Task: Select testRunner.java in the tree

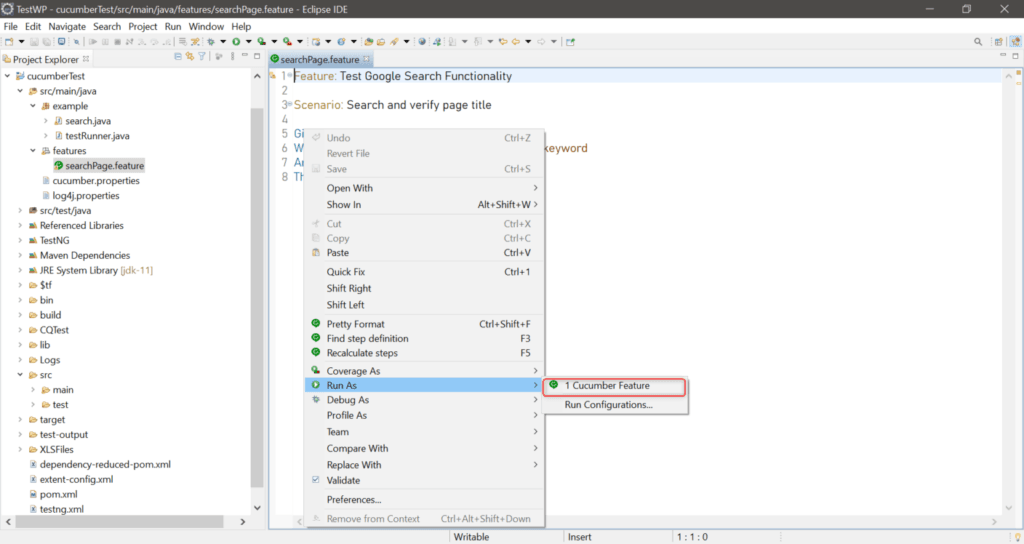Action: [97, 136]
